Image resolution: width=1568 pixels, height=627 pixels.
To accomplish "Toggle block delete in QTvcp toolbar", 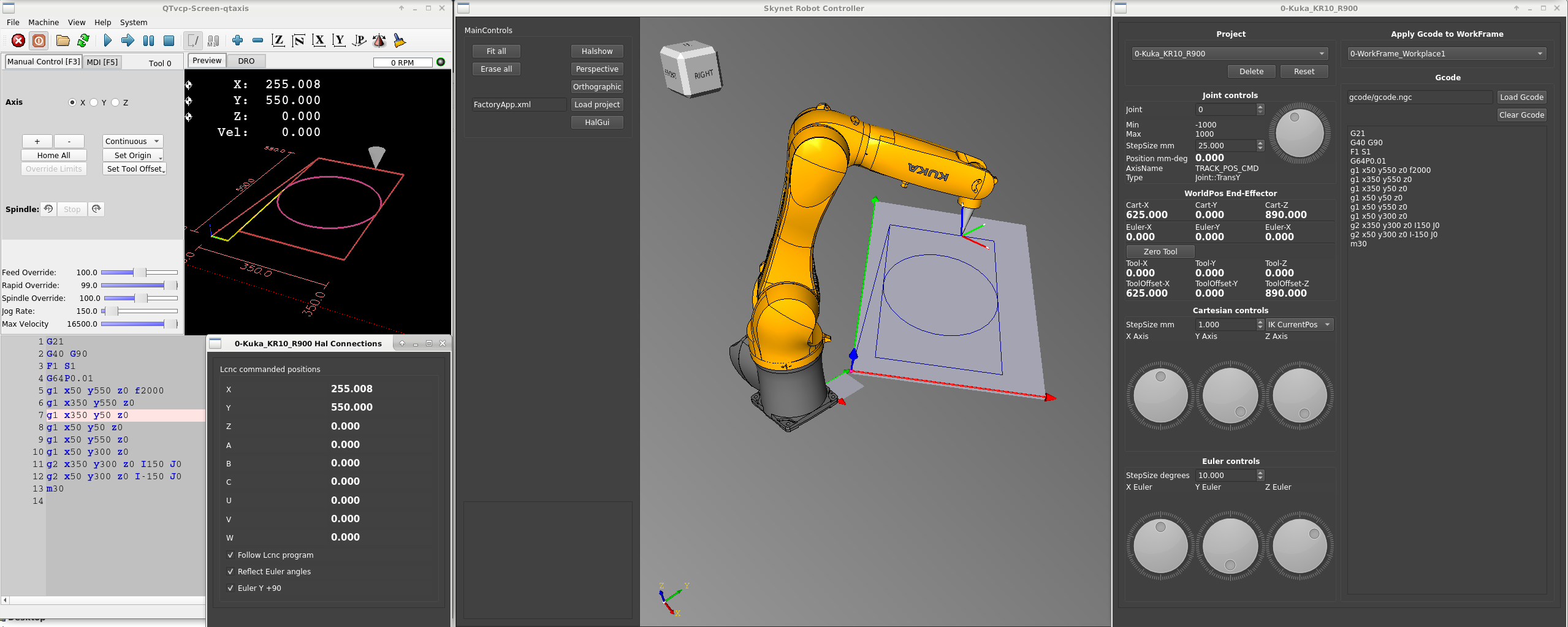I will (193, 40).
